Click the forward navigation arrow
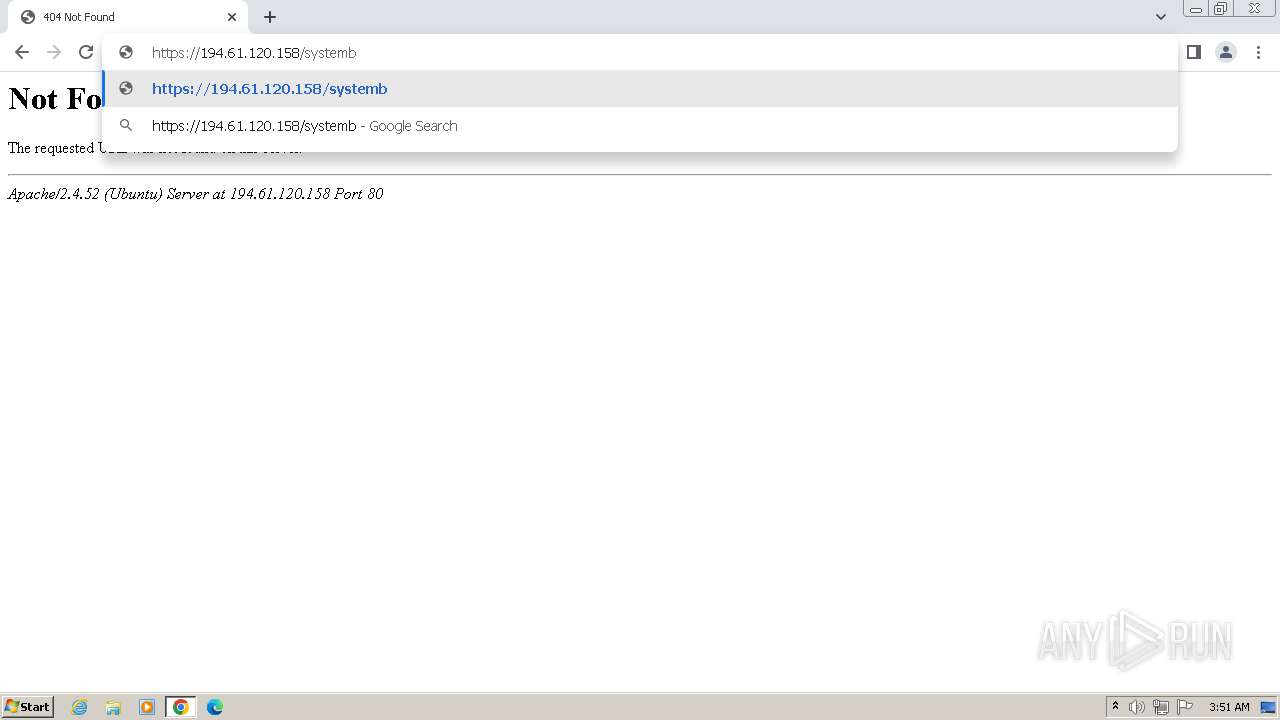 coord(54,52)
